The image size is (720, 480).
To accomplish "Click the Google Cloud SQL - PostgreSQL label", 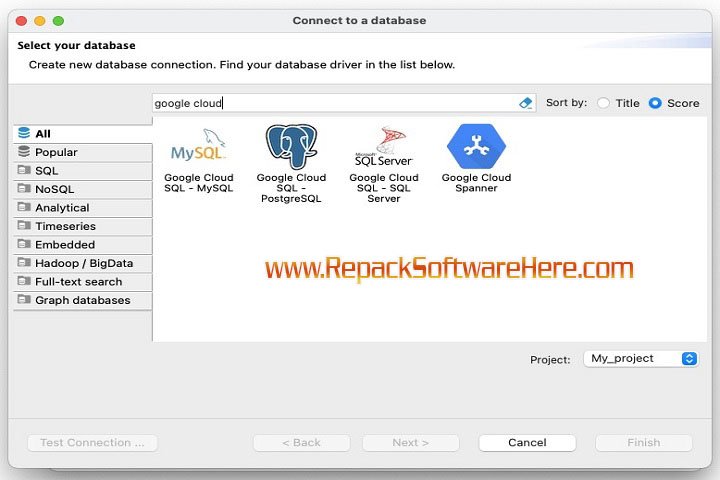I will point(291,188).
